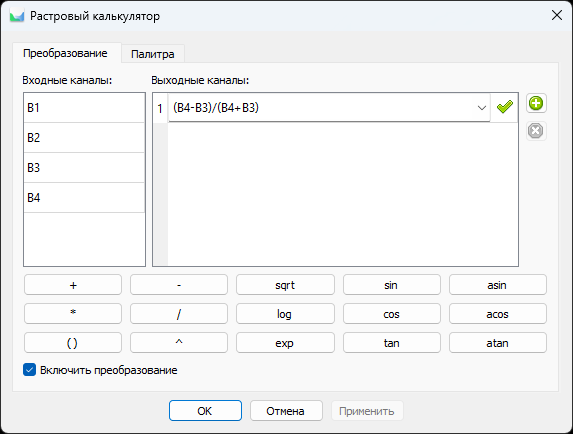This screenshot has height=434, width=573.
Task: Insert the cos function
Action: tap(391, 314)
